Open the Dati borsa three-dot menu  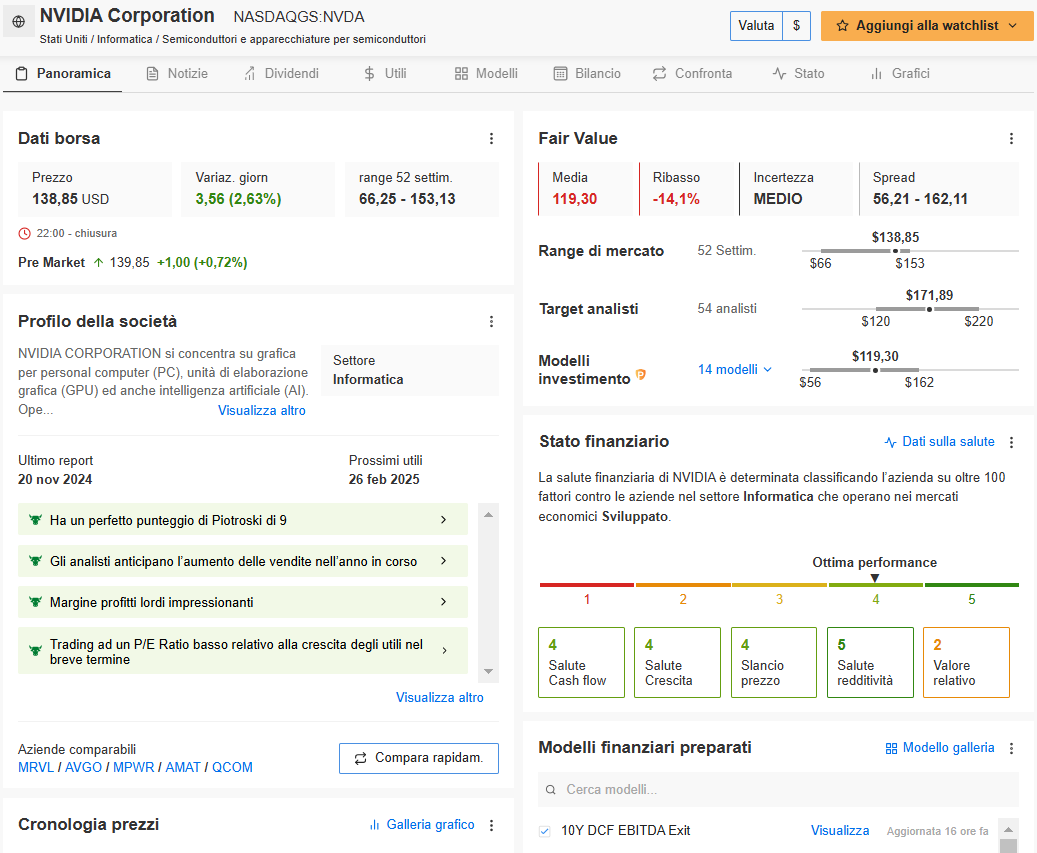click(491, 138)
